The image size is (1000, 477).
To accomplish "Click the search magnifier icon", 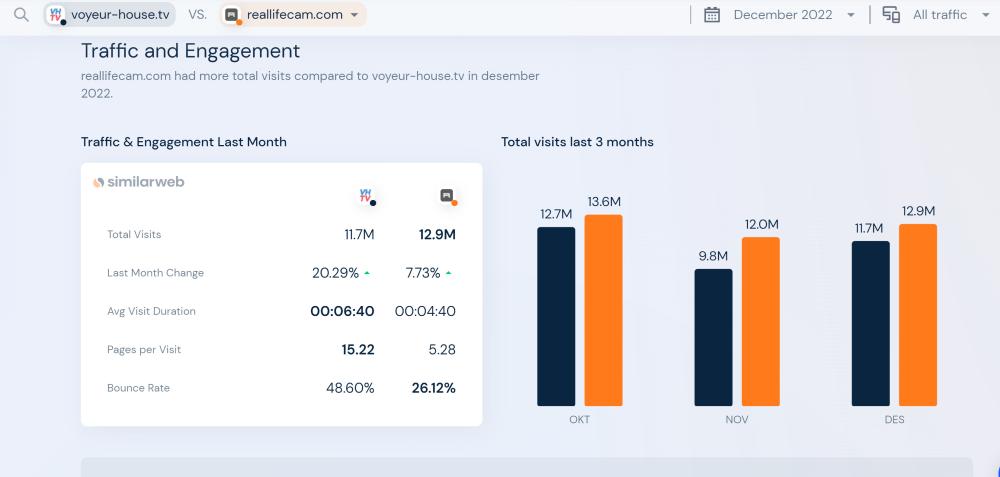I will click(x=21, y=15).
